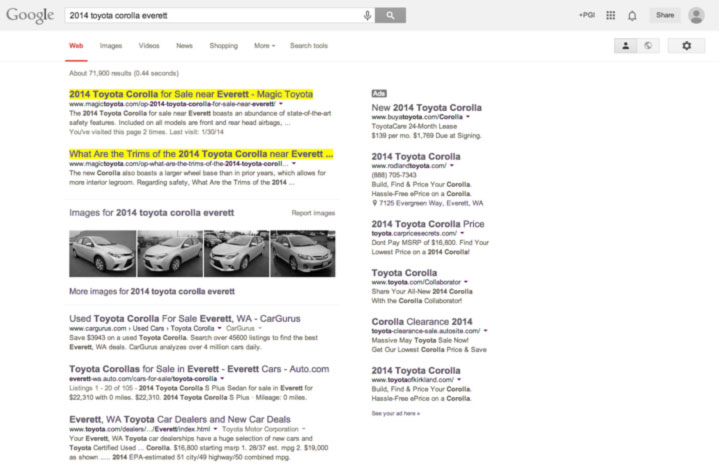This screenshot has width=719, height=467.
Task: Open CarGurus Used Toyota Corolla result
Action: coord(185,319)
